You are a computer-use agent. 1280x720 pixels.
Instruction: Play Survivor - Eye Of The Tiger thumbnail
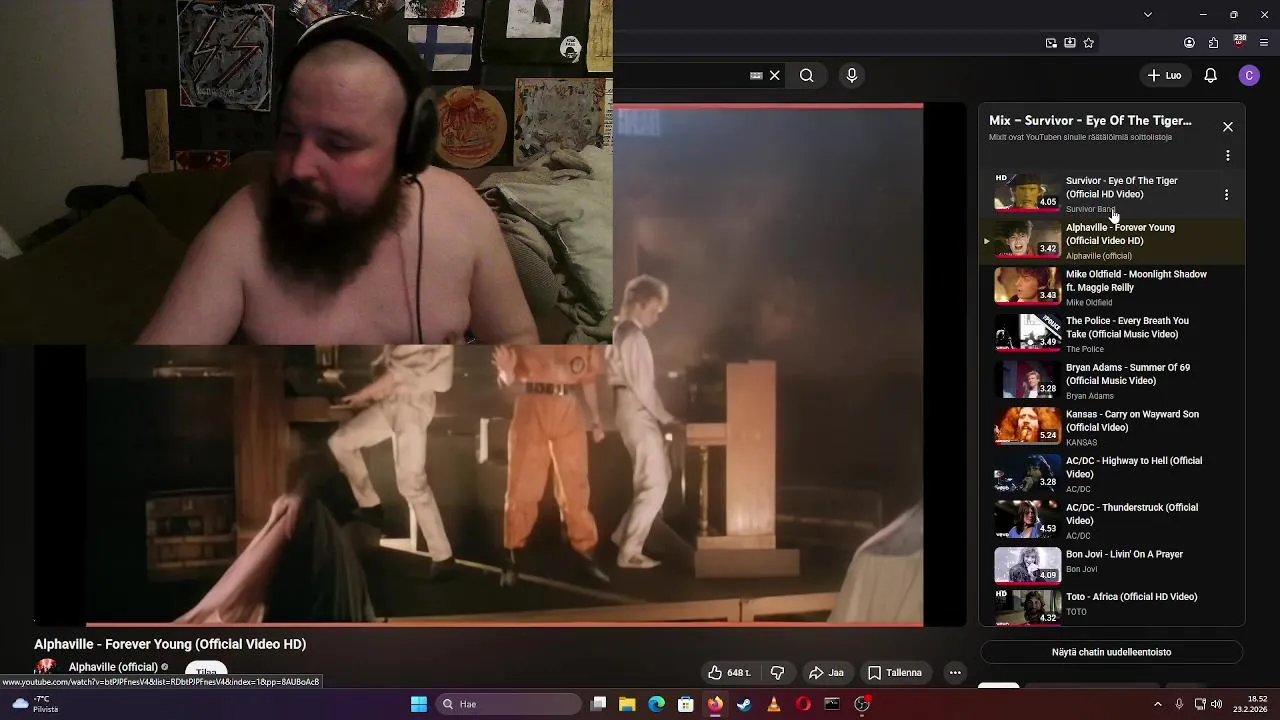pyautogui.click(x=1027, y=193)
